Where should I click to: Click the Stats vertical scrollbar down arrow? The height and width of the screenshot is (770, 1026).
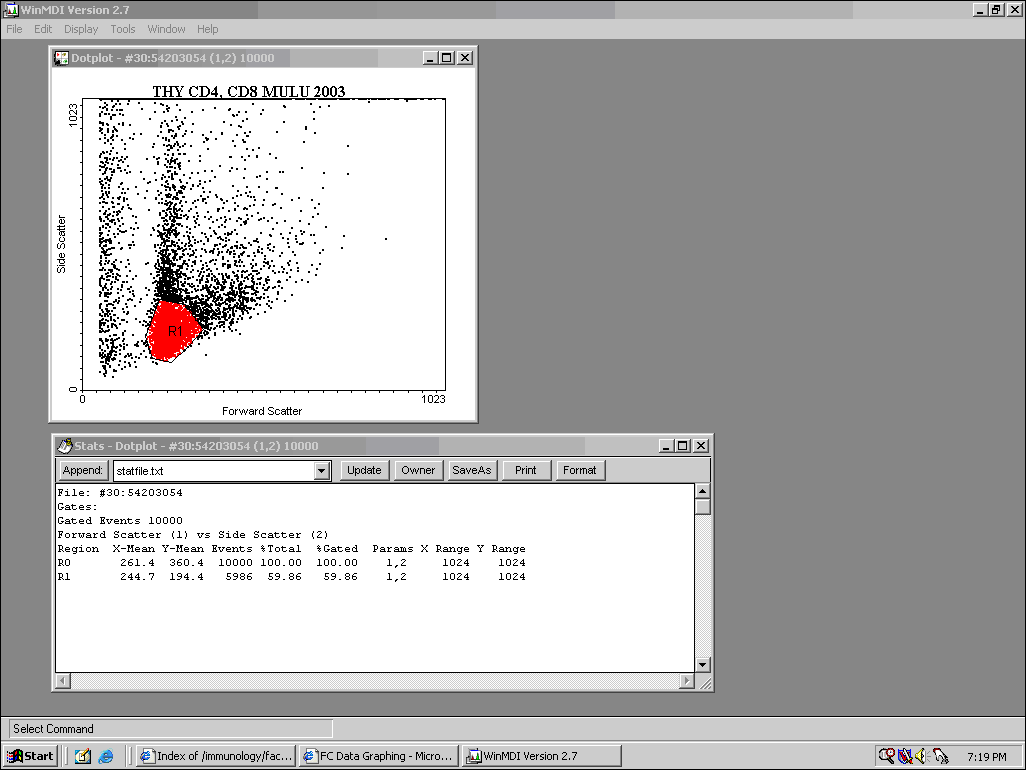coord(703,664)
